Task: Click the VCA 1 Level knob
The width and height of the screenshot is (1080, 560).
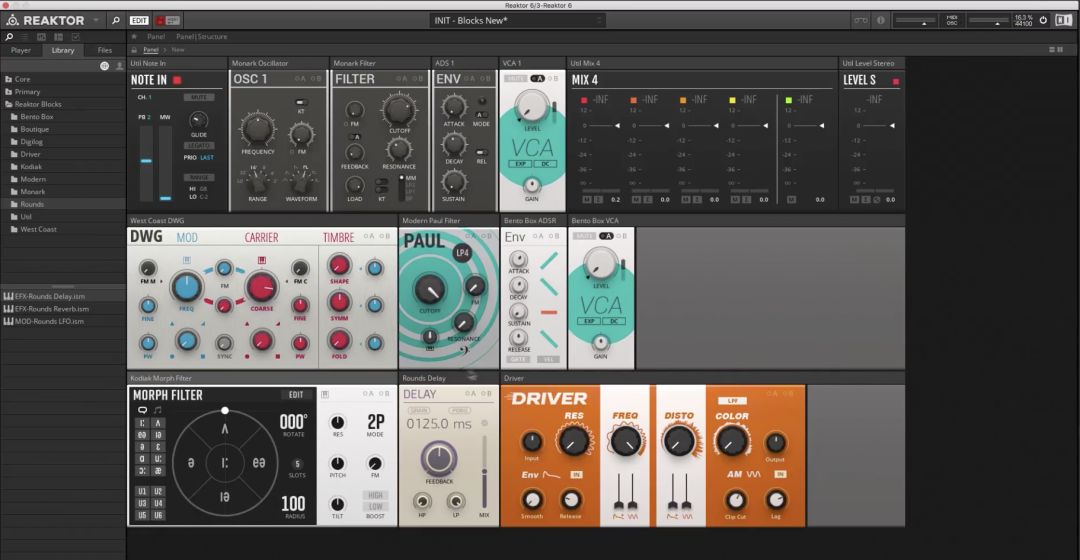Action: point(532,105)
